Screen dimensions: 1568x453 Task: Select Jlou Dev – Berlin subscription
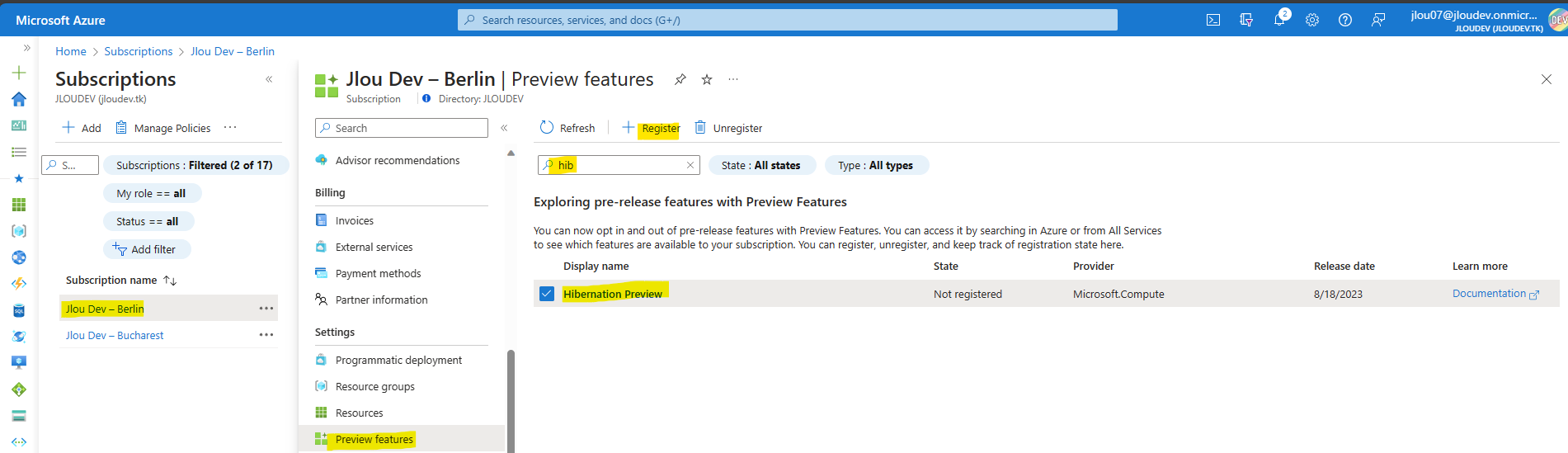coord(105,309)
